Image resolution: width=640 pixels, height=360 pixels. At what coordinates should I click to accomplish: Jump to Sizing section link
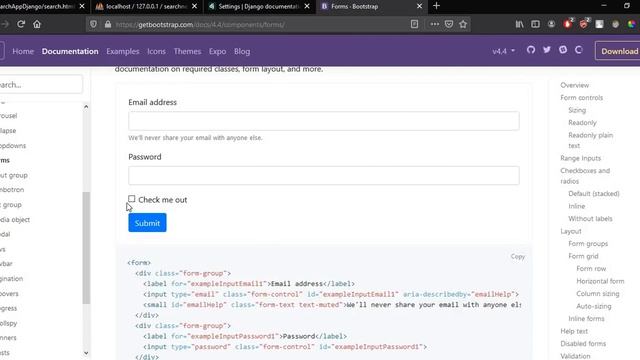pos(577,110)
